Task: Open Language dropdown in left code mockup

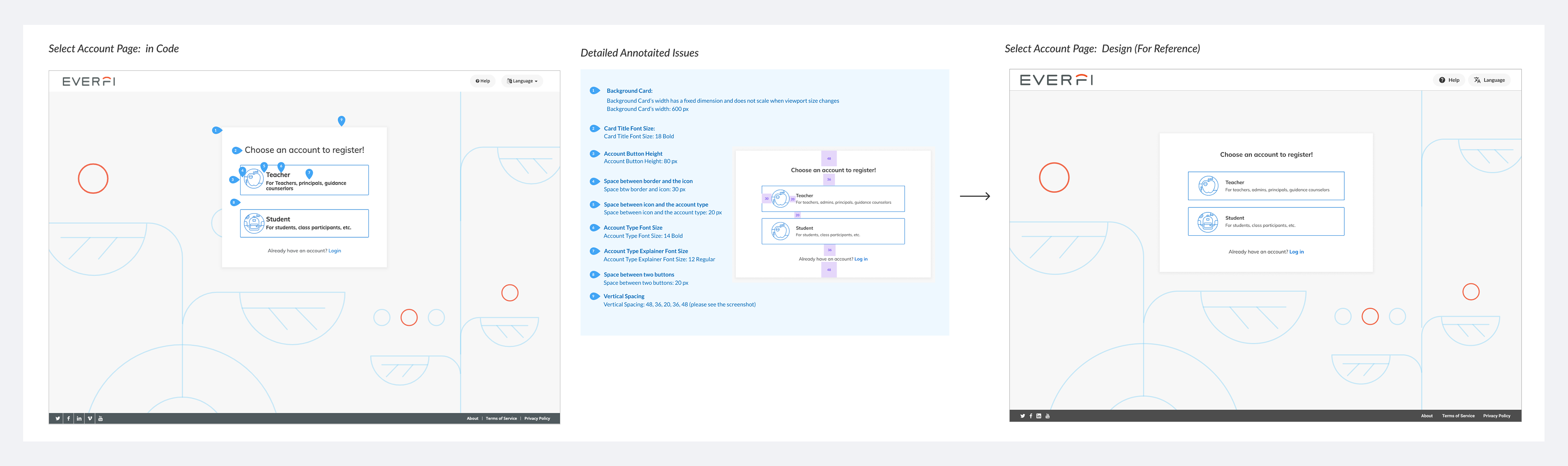Action: [522, 81]
